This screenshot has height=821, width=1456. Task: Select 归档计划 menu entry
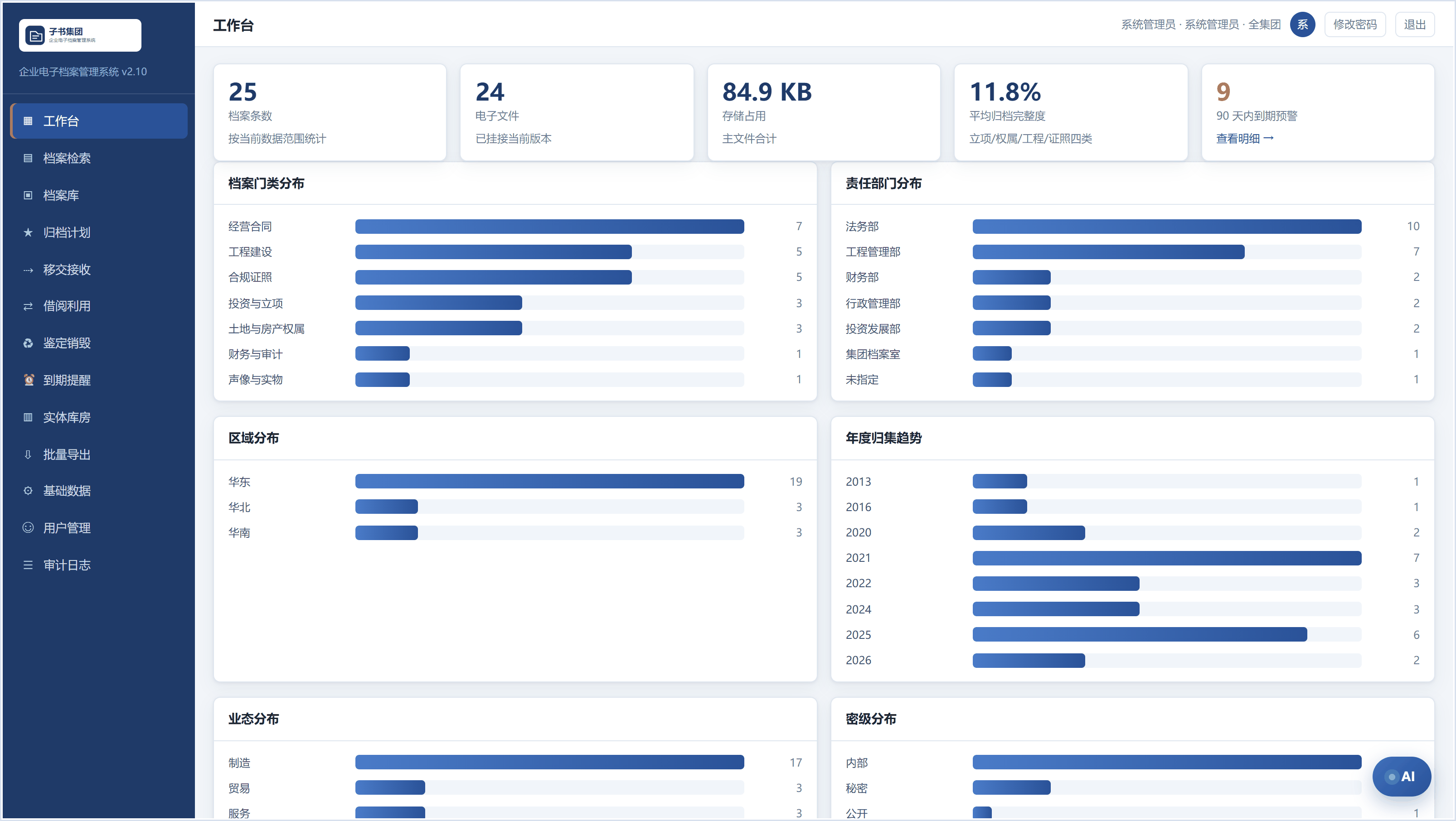pos(99,232)
